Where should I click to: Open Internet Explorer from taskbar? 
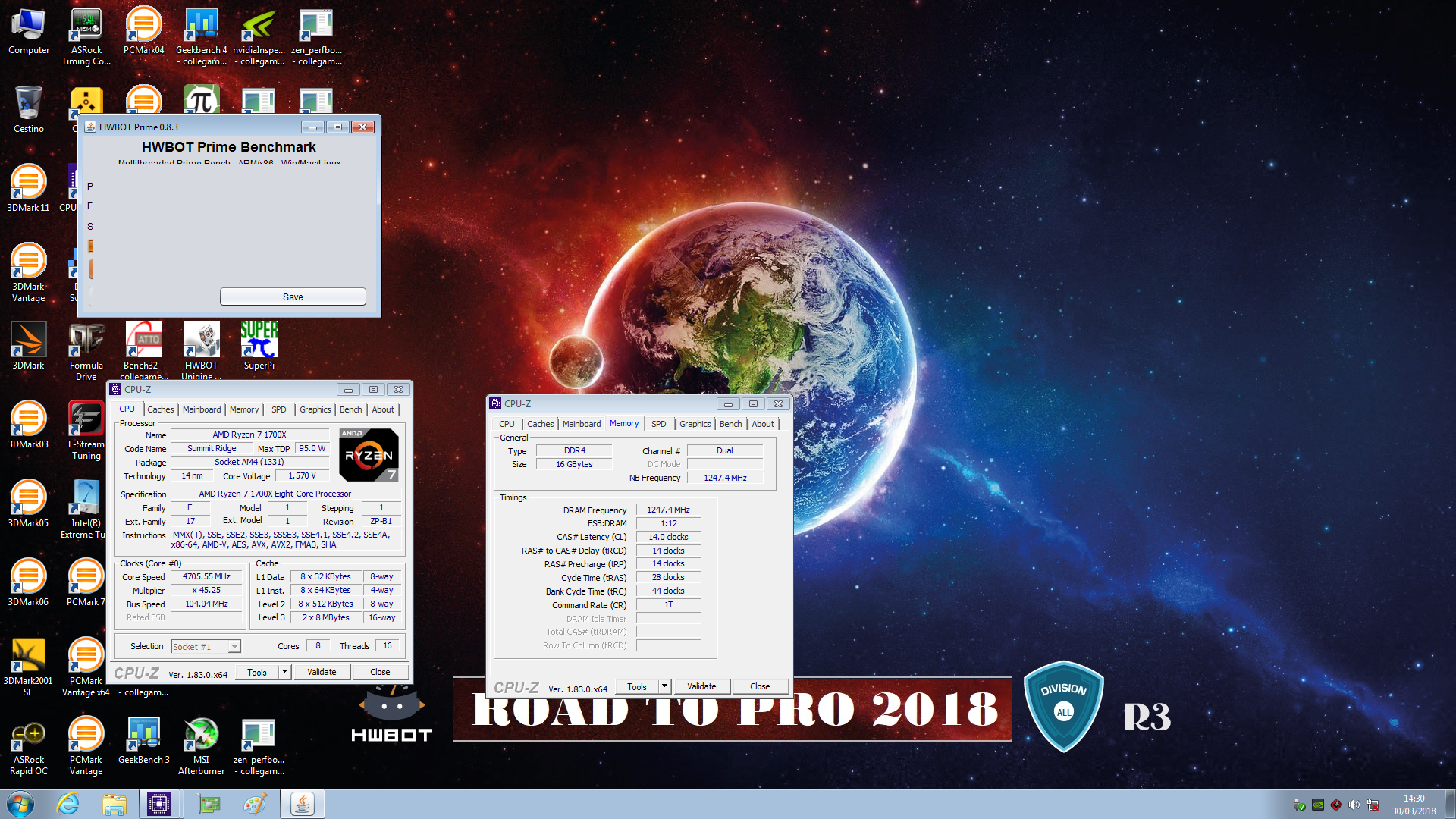68,804
